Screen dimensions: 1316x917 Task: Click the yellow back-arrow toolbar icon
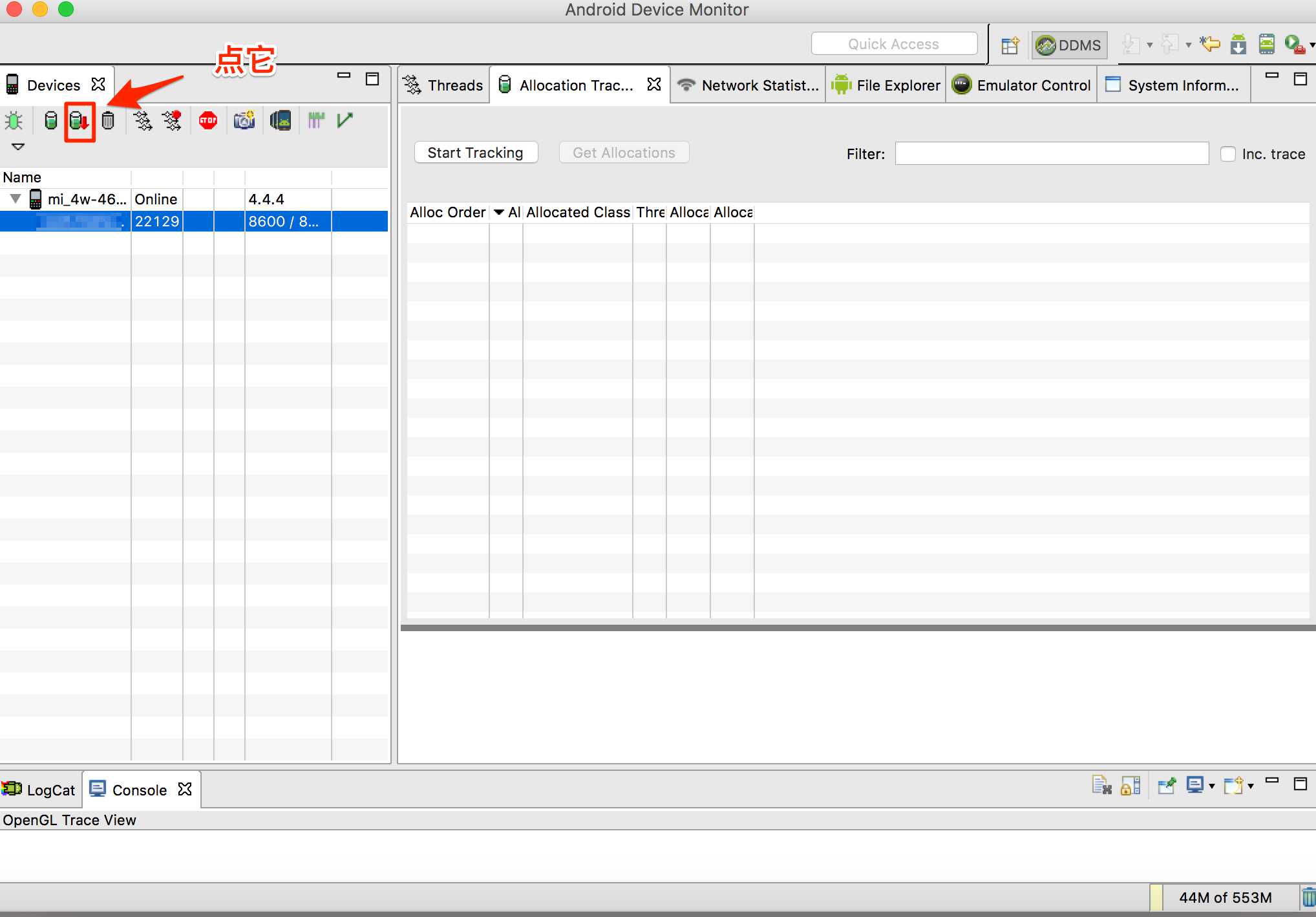pos(1210,44)
